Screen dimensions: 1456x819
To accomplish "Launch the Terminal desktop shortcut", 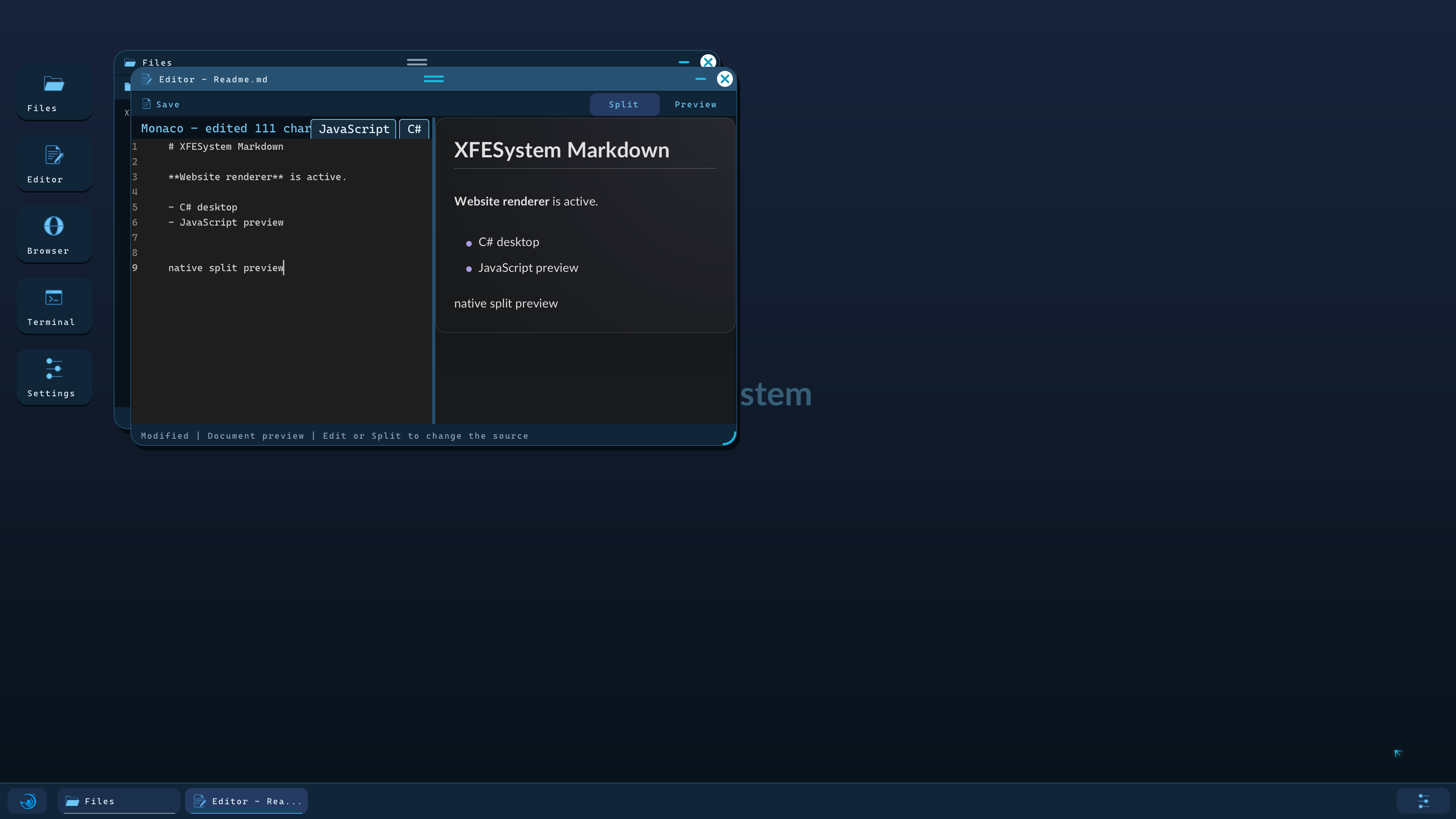I will [54, 306].
